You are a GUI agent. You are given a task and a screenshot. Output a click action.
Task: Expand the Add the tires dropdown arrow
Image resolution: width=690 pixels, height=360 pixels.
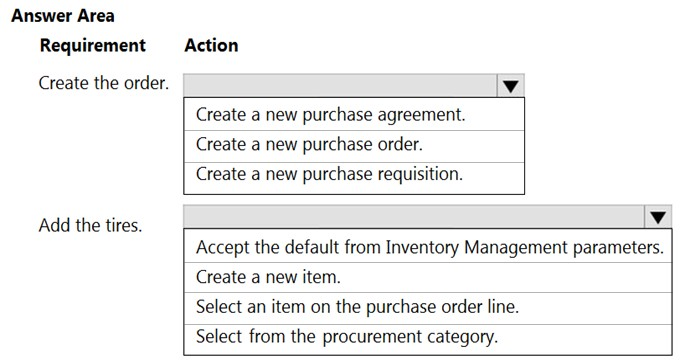click(x=658, y=217)
